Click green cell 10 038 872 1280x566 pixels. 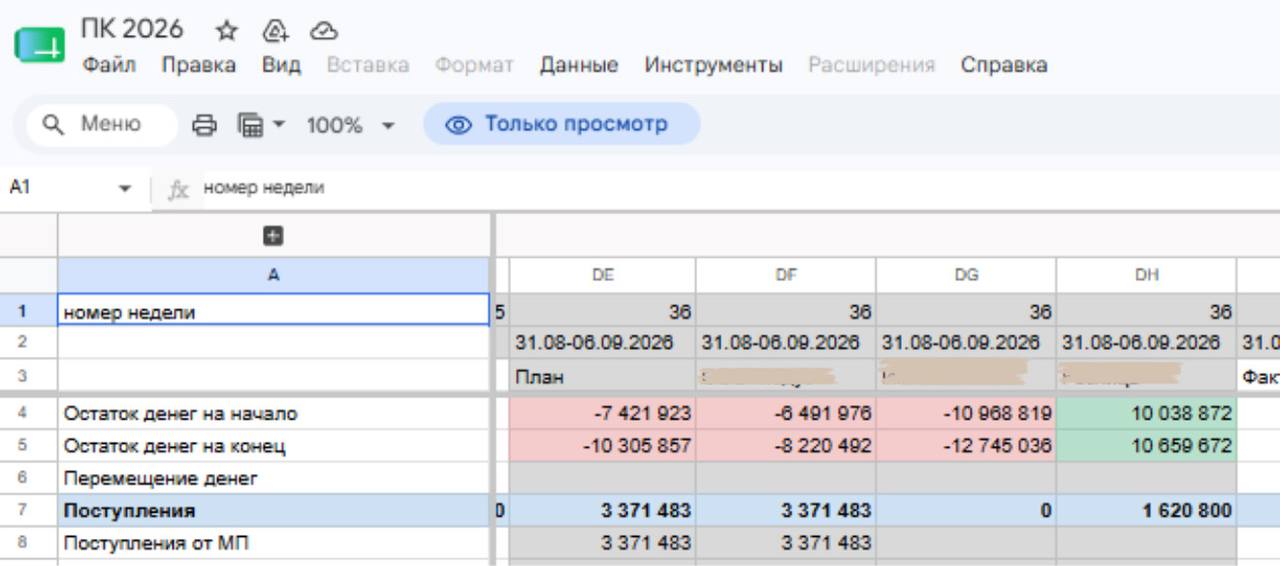(1146, 413)
